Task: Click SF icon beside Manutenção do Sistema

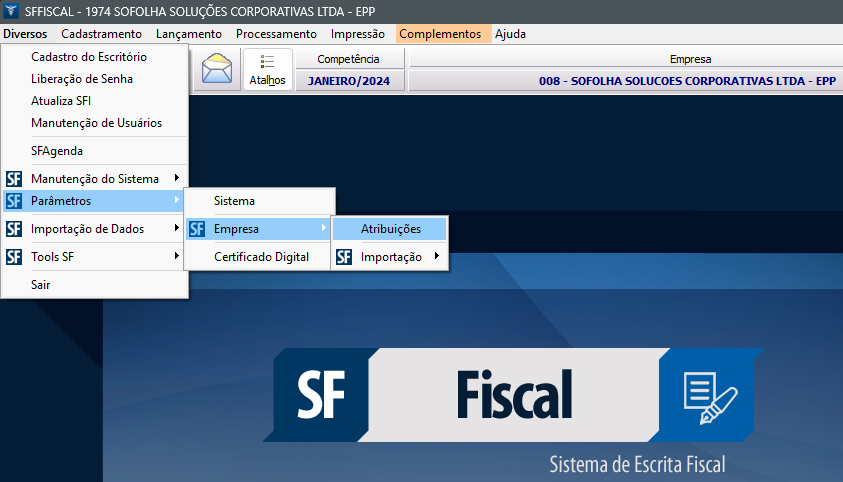Action: [x=13, y=179]
